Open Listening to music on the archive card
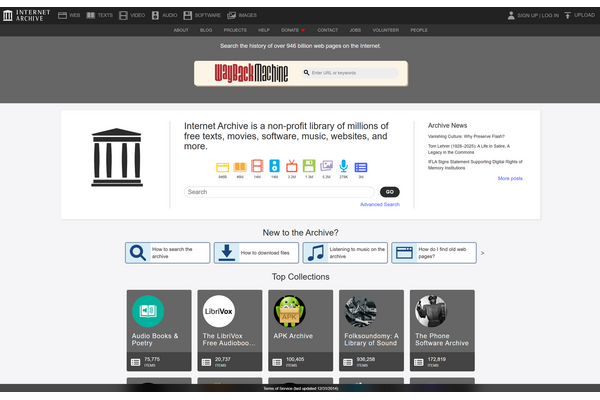Viewport: 600px width, 400px height. [345, 253]
